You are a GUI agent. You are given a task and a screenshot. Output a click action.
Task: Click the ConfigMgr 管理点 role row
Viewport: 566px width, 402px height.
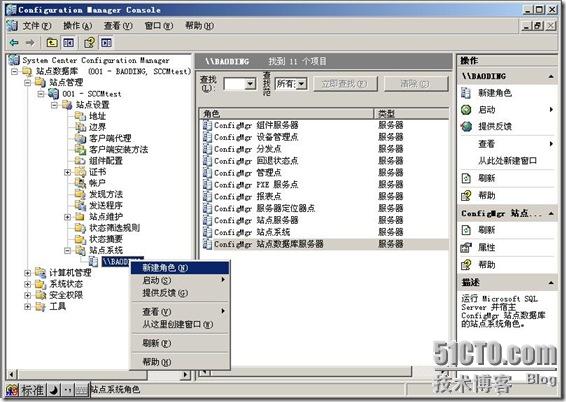324,173
